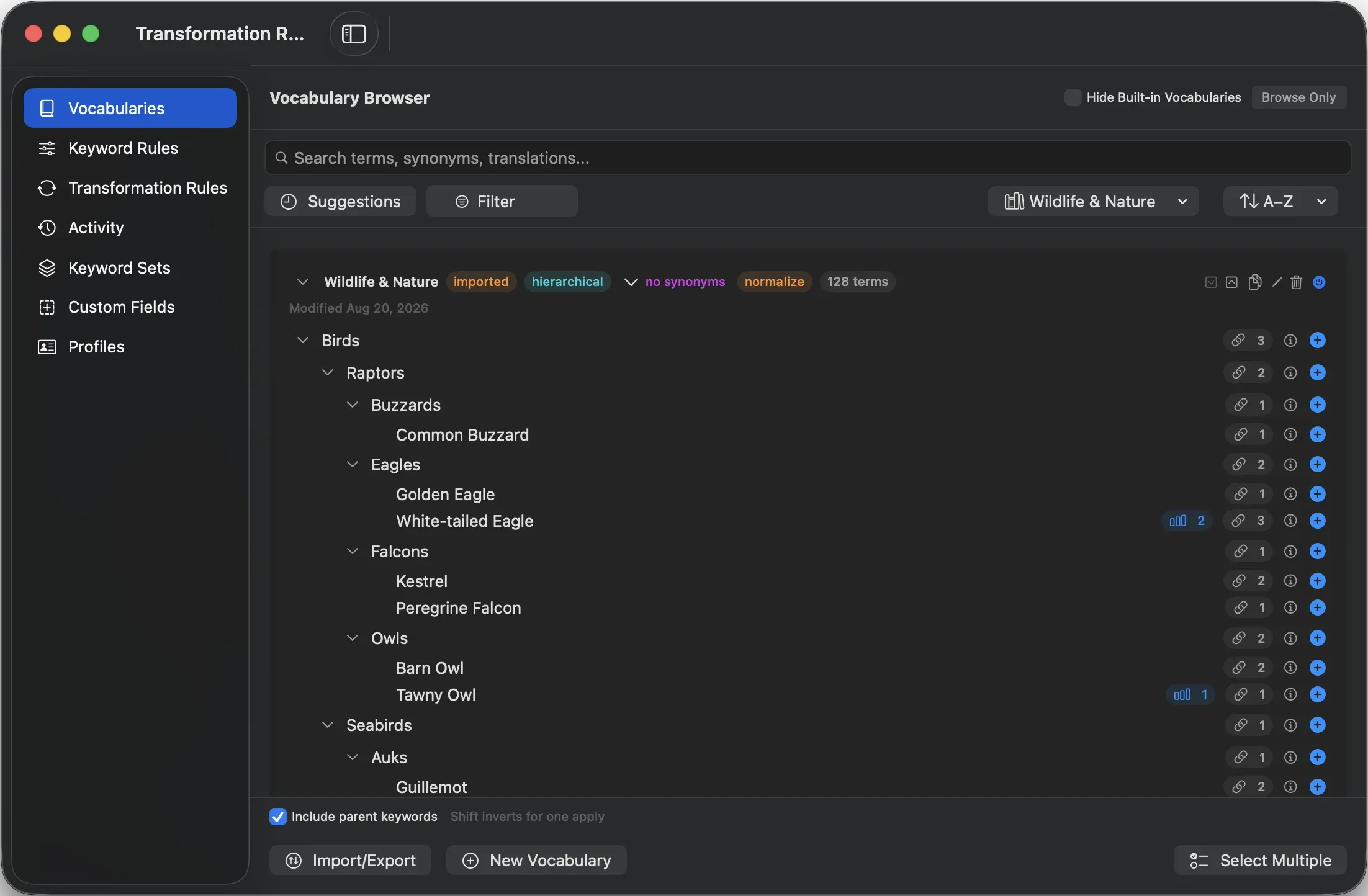This screenshot has height=896, width=1368.
Task: Open Profiles in the sidebar
Action: pyautogui.click(x=130, y=346)
